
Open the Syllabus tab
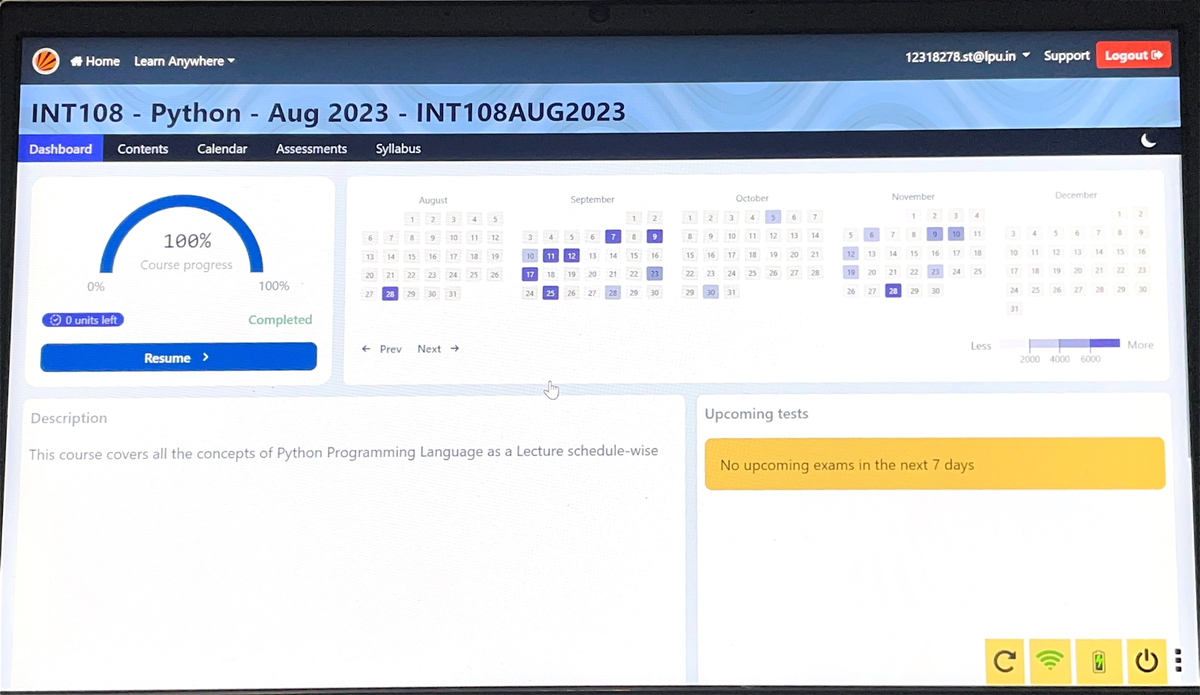[x=398, y=149]
